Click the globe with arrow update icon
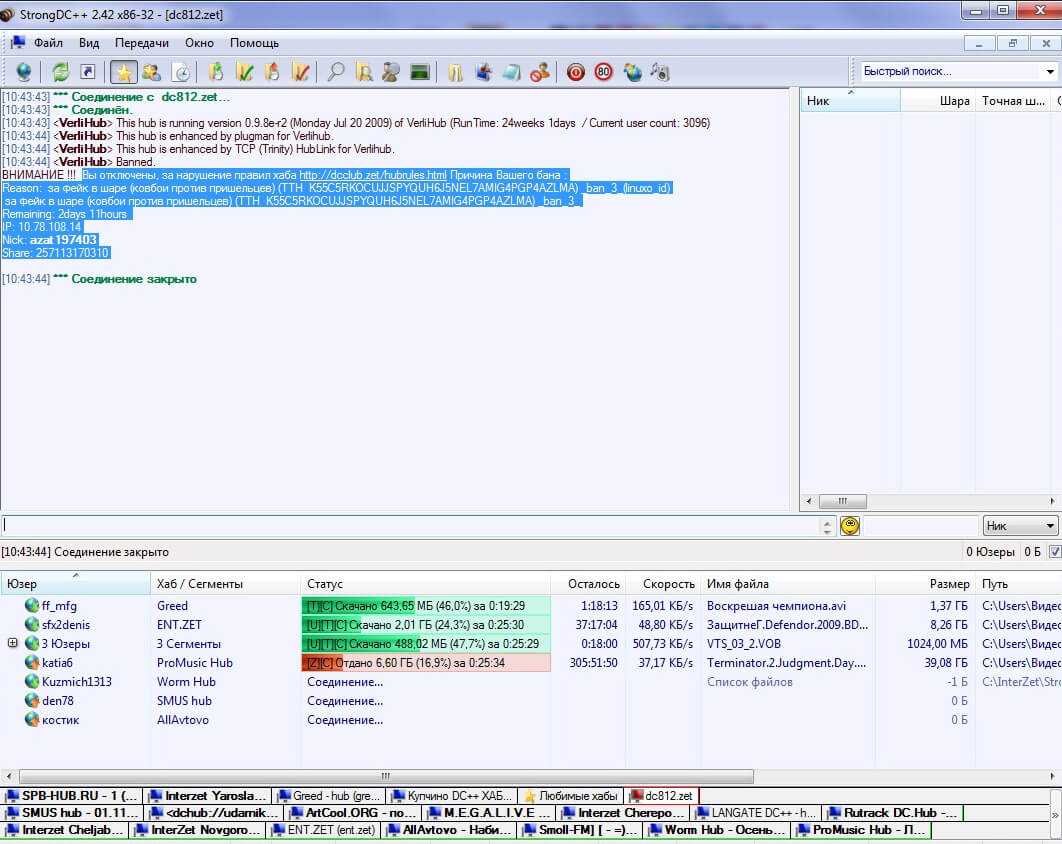Screen dimensions: 1062x844 pyautogui.click(x=632, y=72)
